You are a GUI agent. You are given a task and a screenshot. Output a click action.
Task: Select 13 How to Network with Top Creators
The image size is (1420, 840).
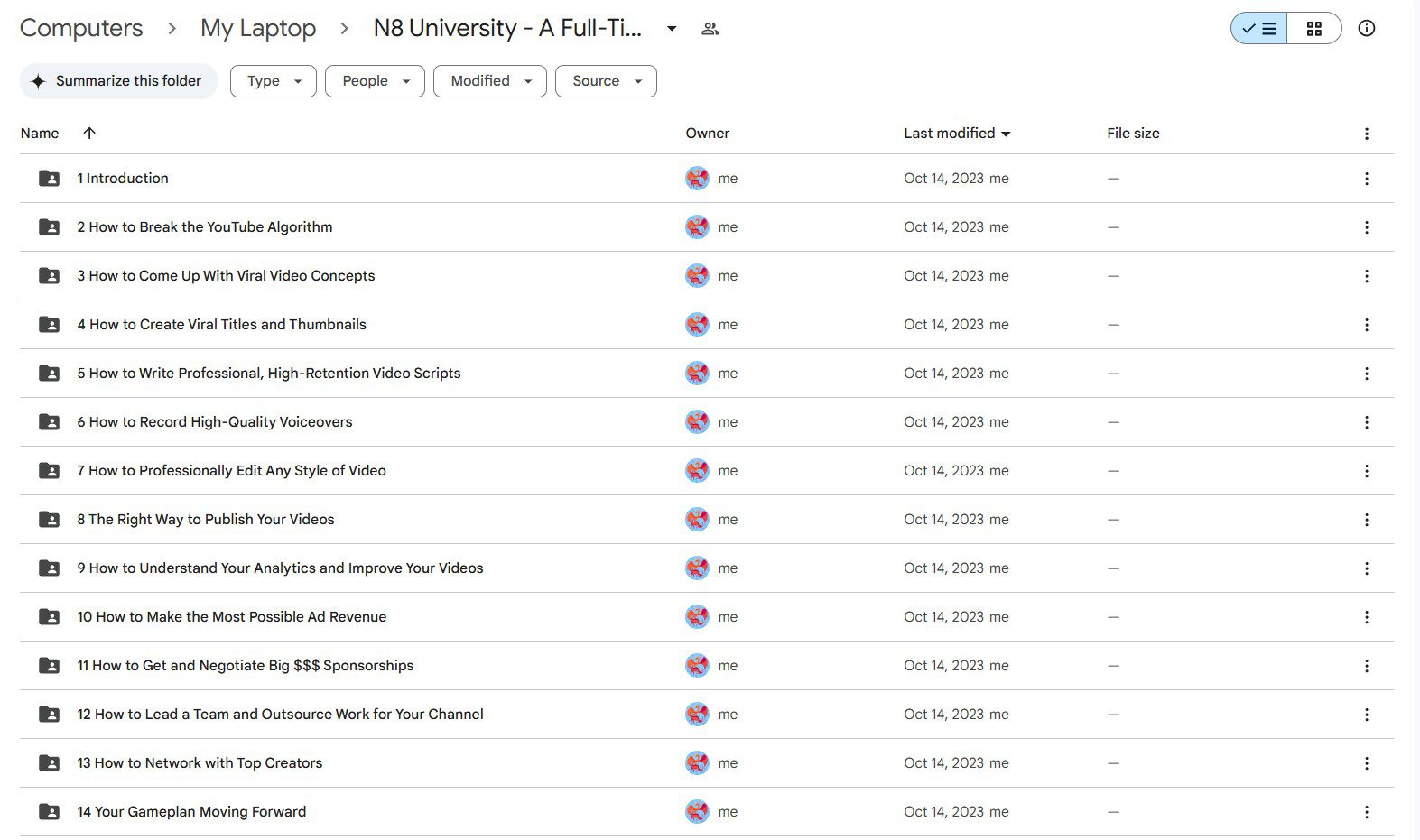[707, 763]
